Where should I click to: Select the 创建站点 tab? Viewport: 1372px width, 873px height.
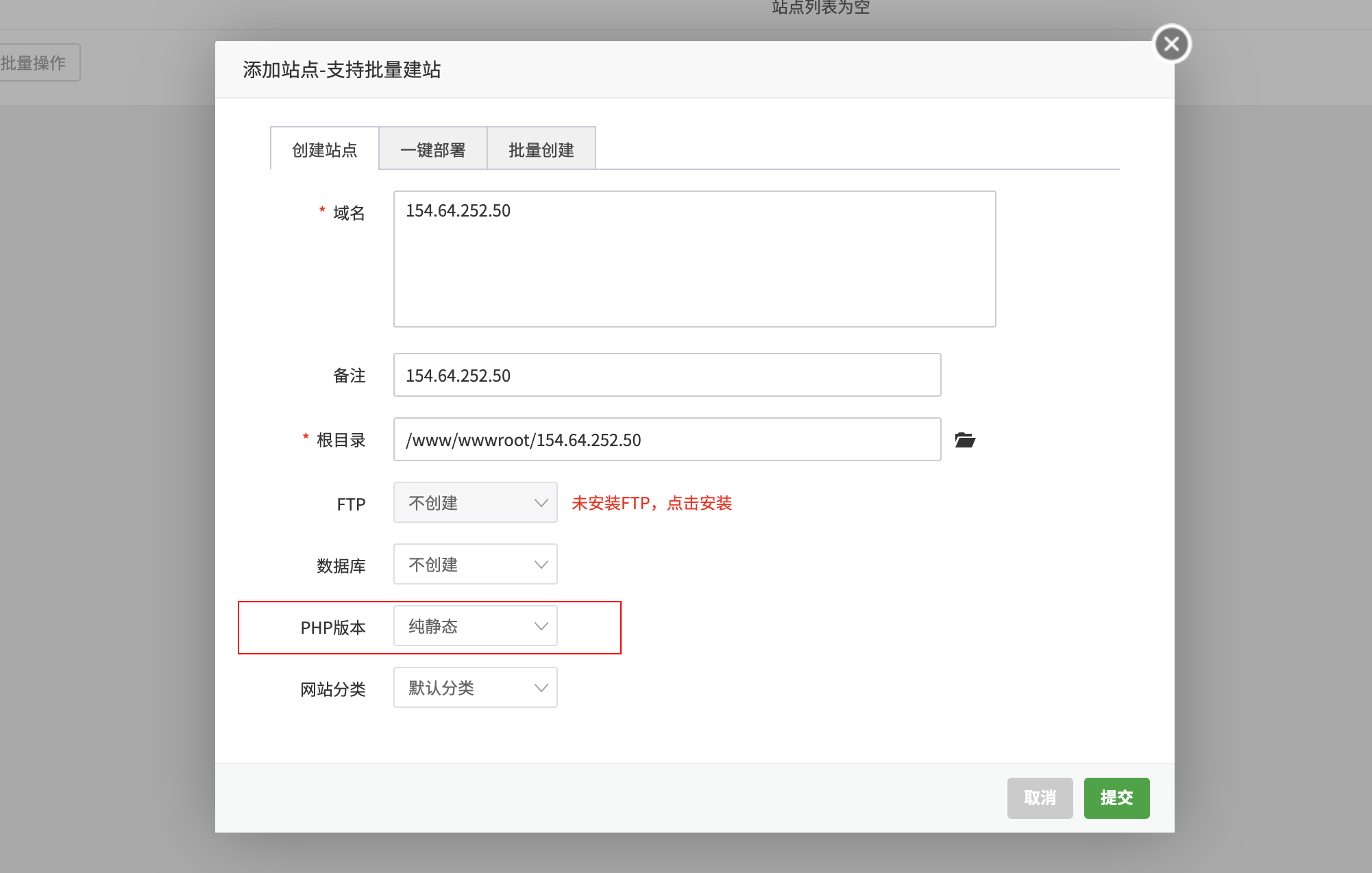(323, 148)
